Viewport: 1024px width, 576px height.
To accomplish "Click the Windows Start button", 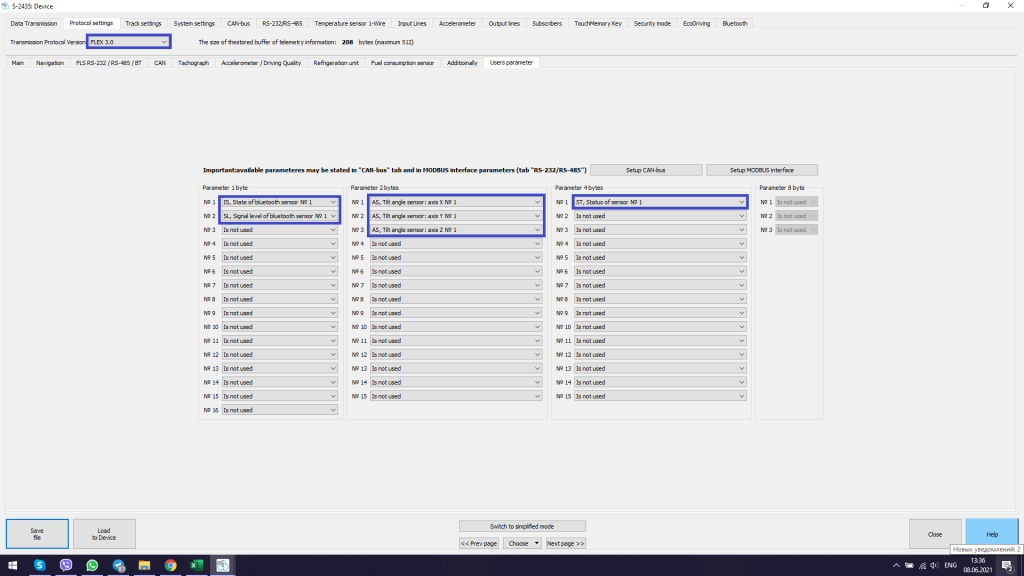I will click(x=12, y=566).
